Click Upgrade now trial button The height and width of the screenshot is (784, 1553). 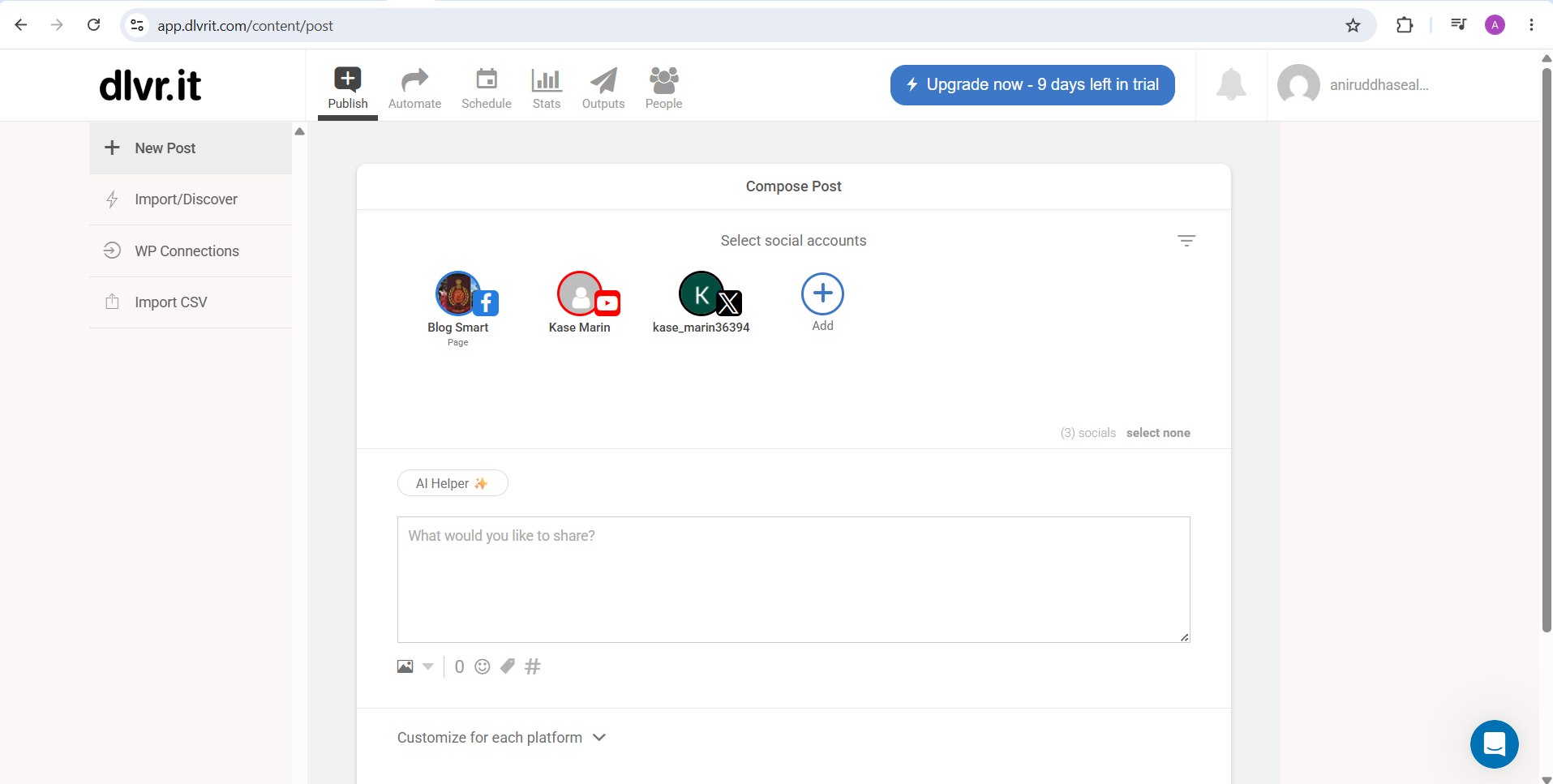(1032, 85)
